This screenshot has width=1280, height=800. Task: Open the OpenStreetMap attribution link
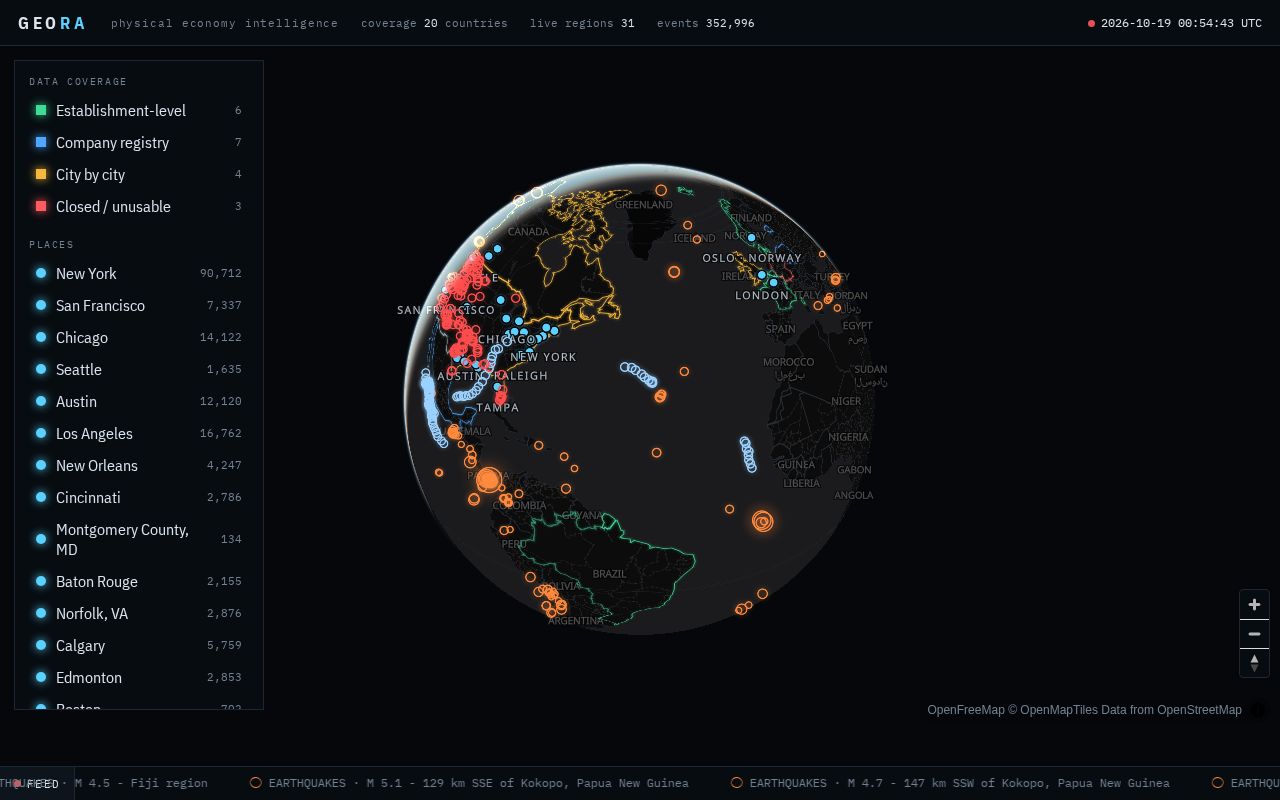(1199, 710)
